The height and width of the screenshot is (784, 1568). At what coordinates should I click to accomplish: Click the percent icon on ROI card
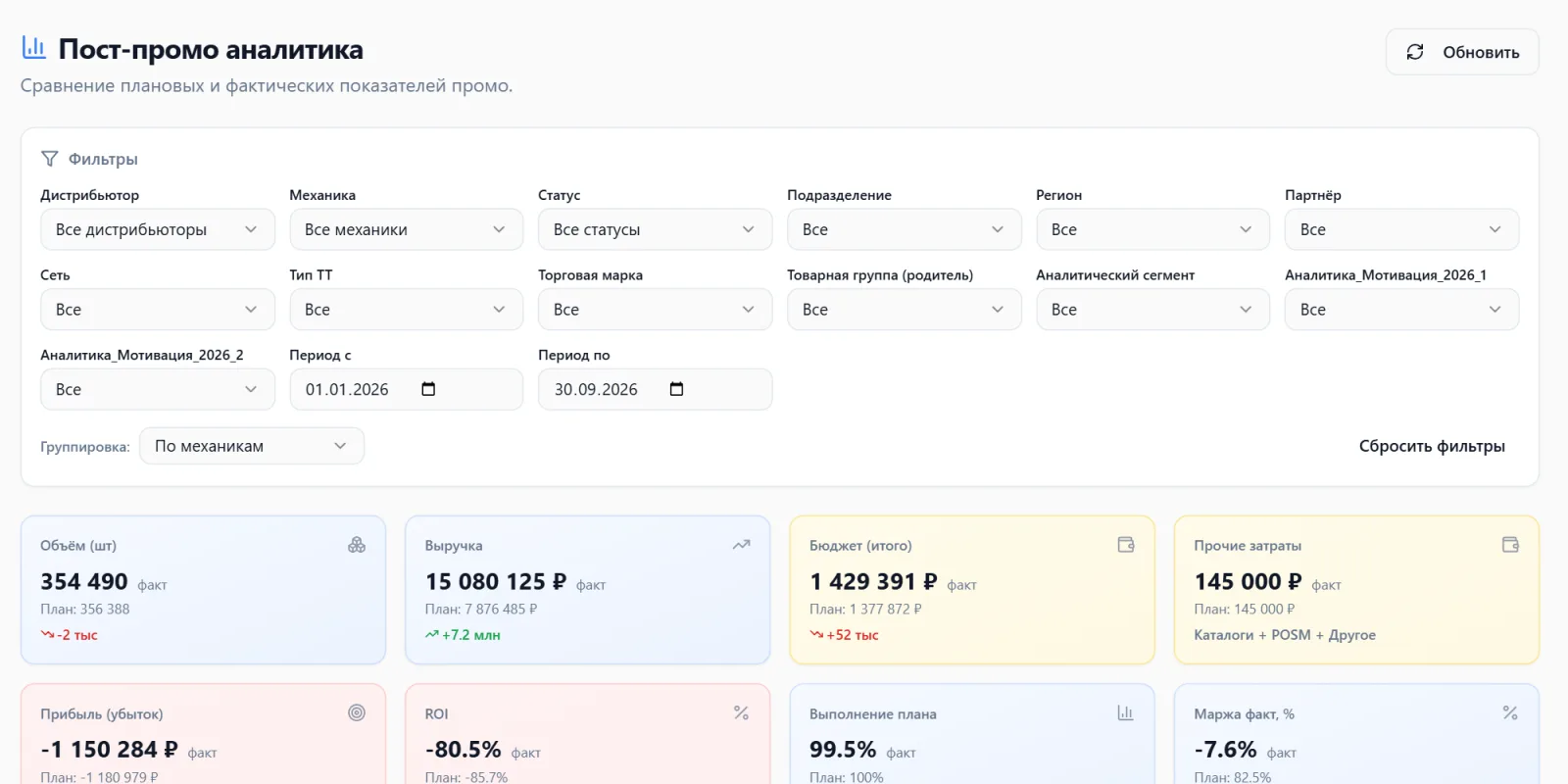(x=742, y=712)
